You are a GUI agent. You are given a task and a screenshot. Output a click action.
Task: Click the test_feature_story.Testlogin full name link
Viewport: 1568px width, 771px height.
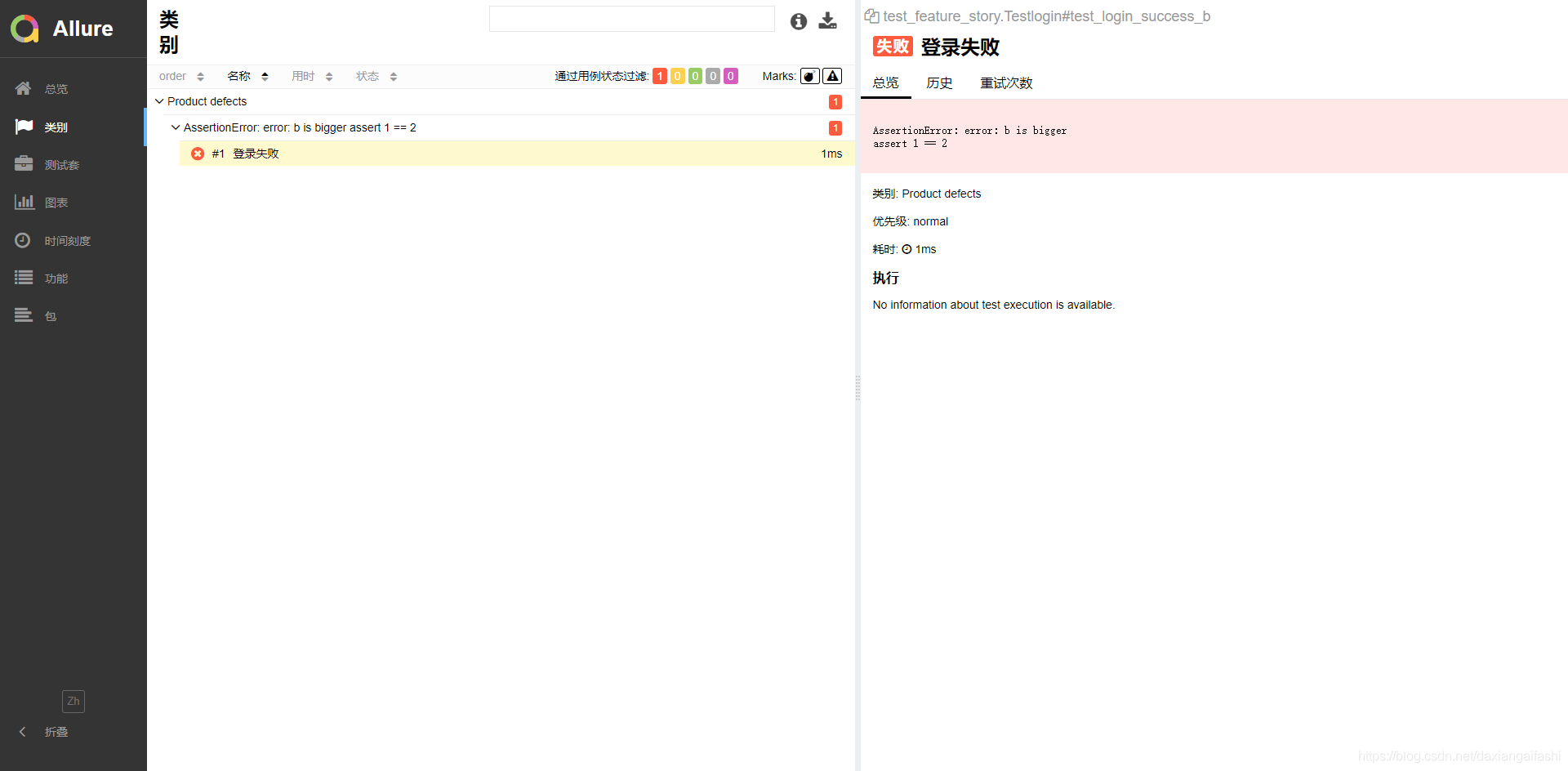tap(1046, 16)
